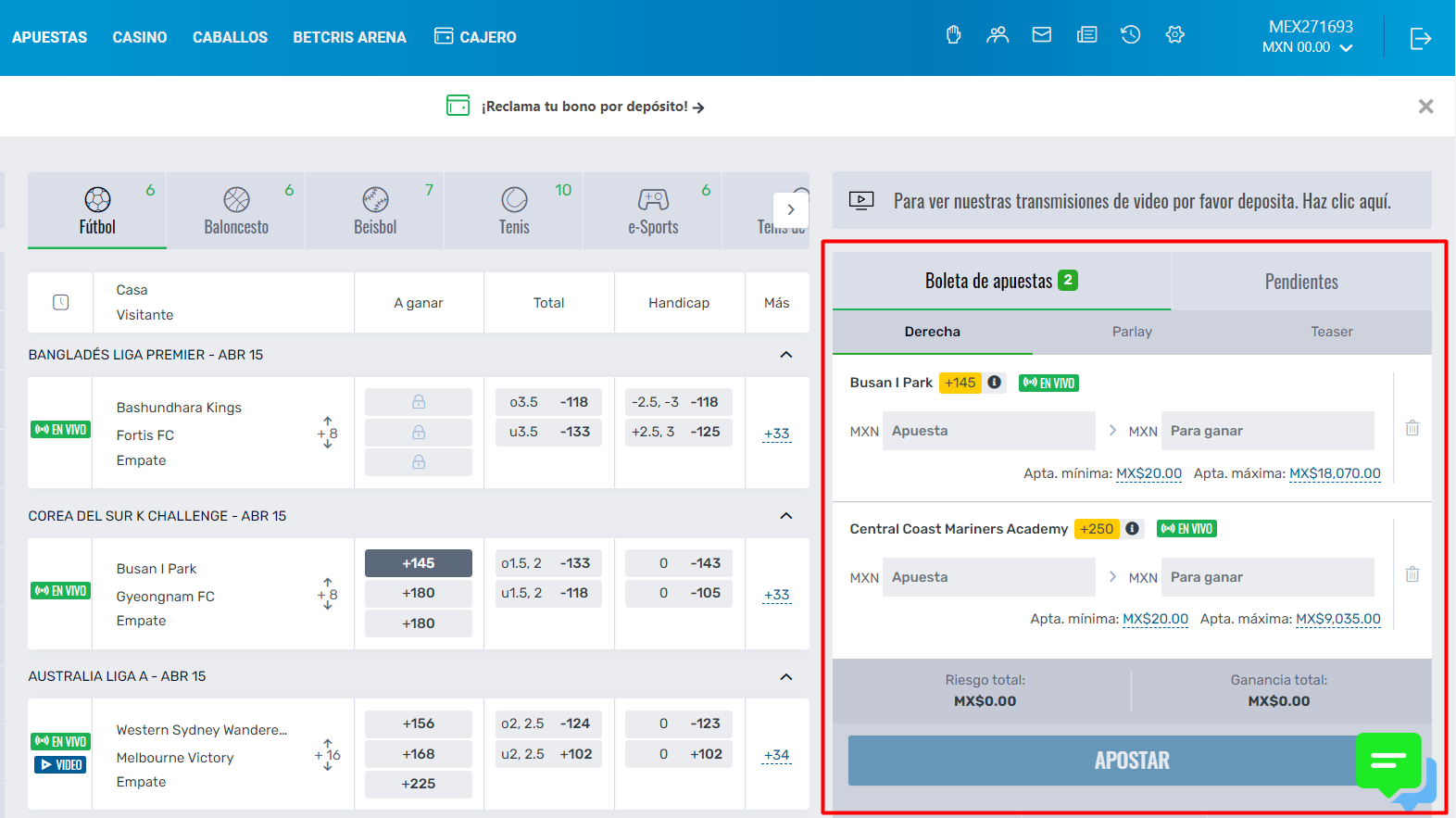Click the ¡Reclama tu bono por depósito! link

click(593, 107)
